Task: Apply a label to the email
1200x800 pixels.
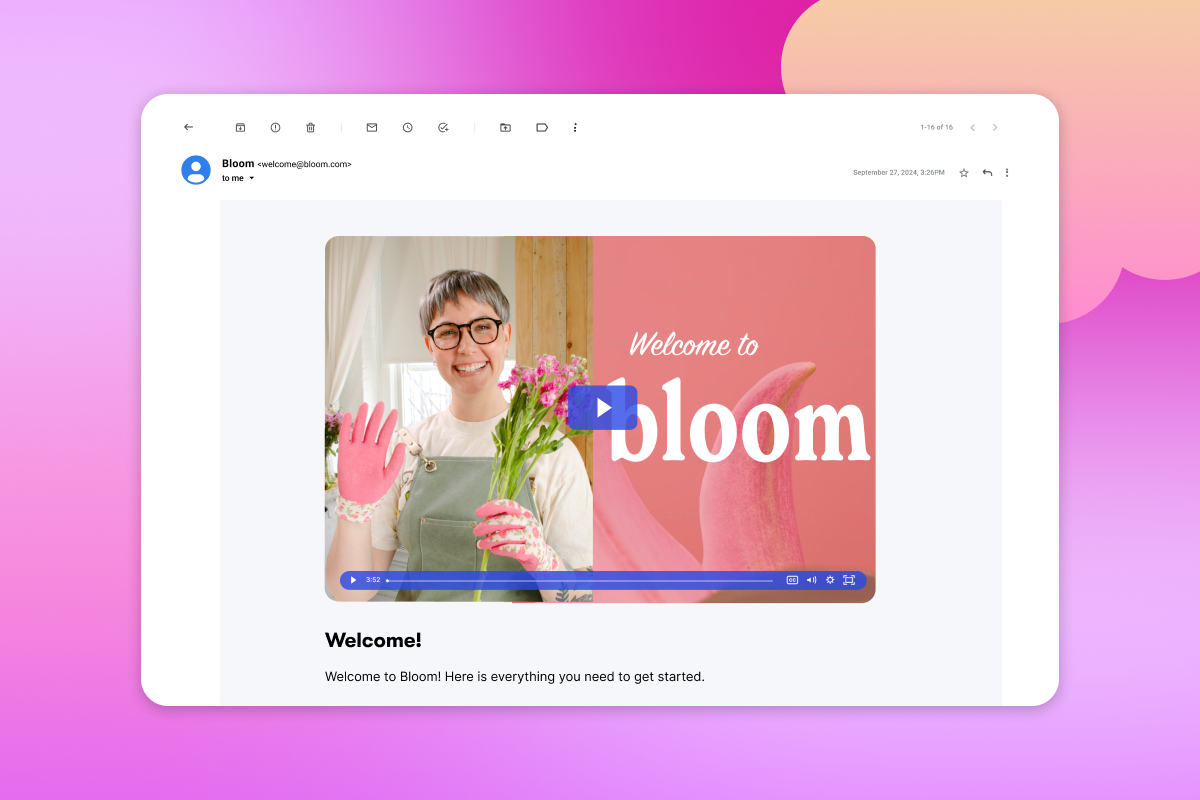Action: pyautogui.click(x=541, y=127)
